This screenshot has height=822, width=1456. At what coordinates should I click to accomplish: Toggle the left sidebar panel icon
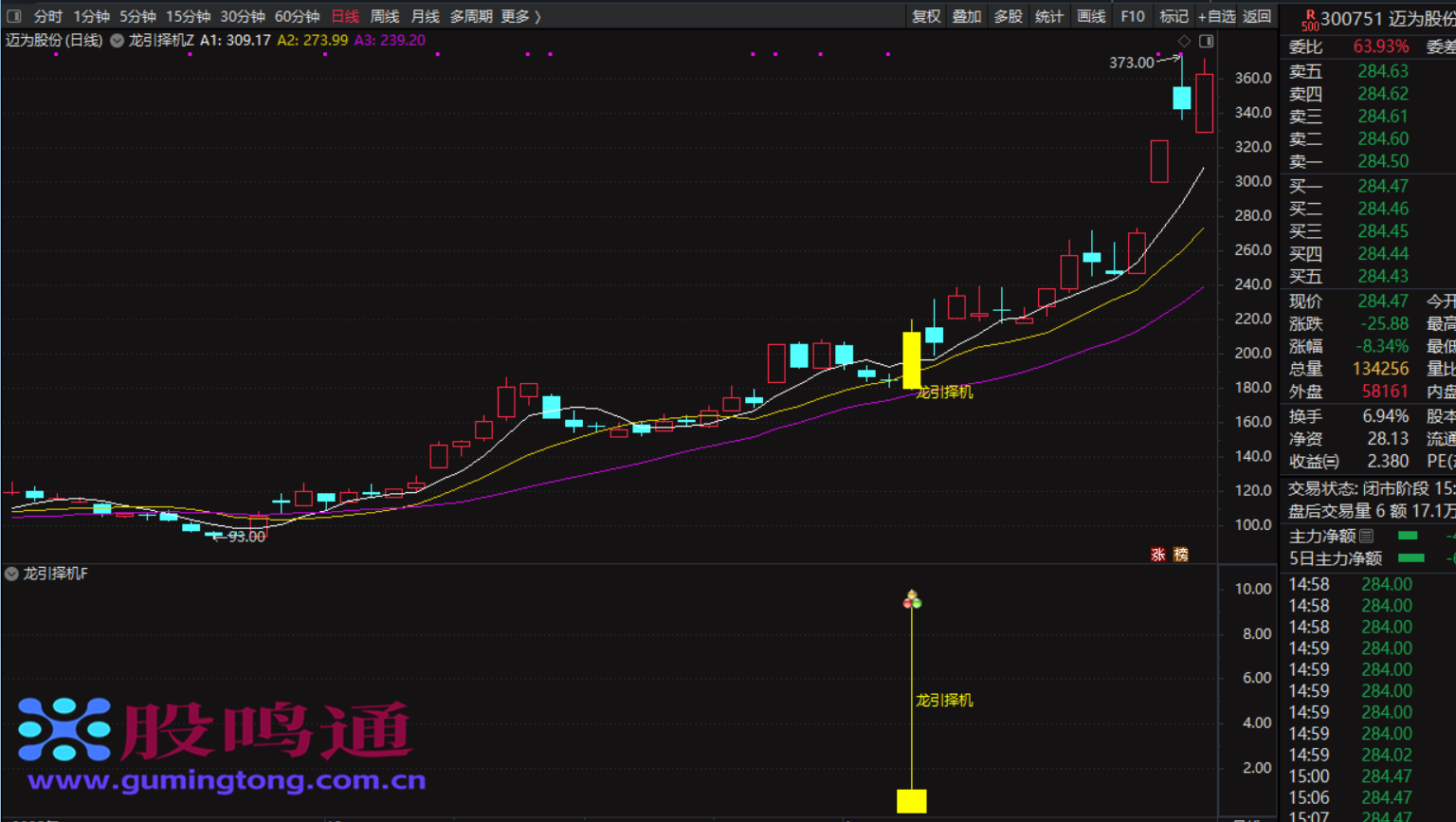pyautogui.click(x=13, y=16)
